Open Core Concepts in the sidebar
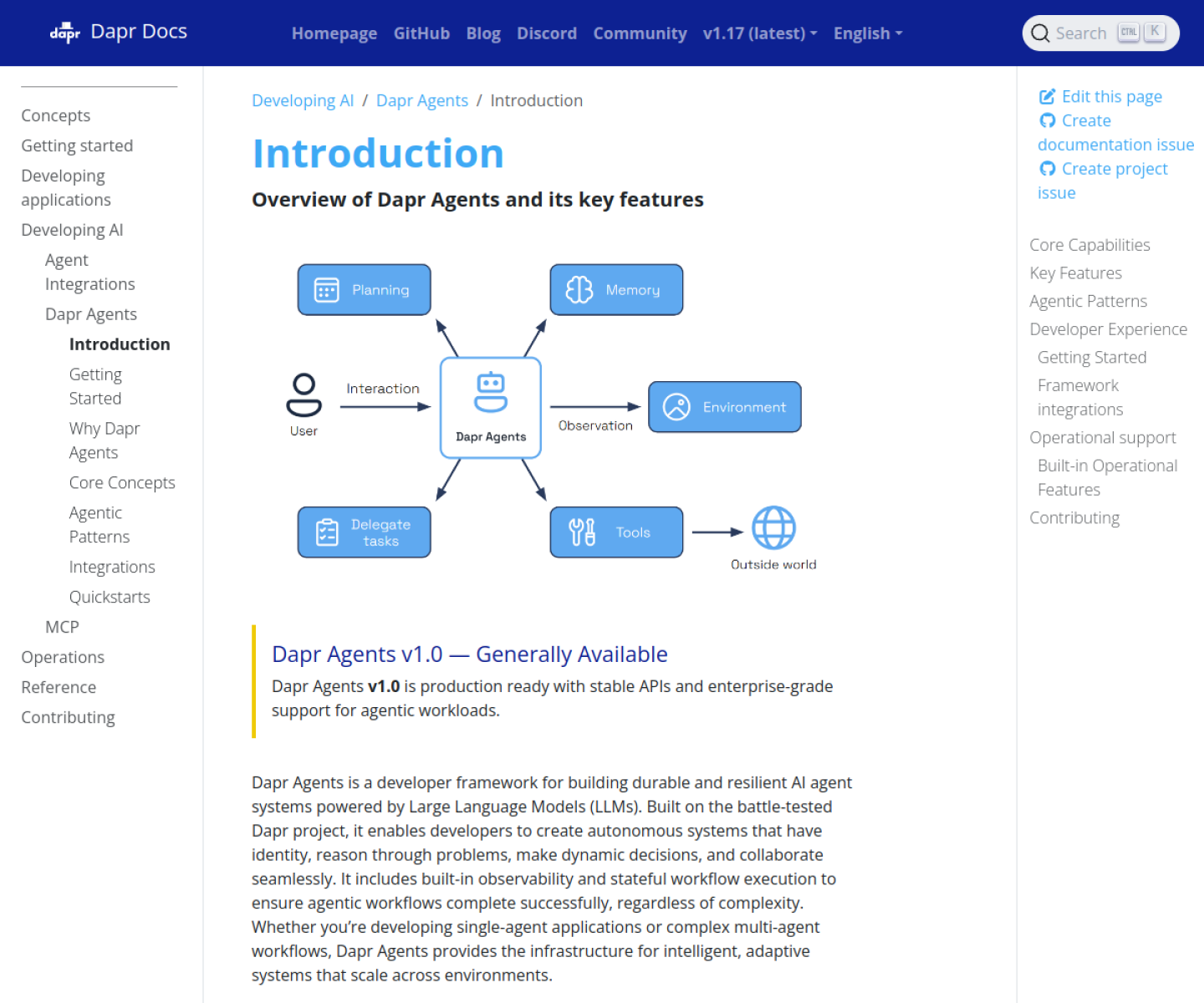 click(x=122, y=483)
